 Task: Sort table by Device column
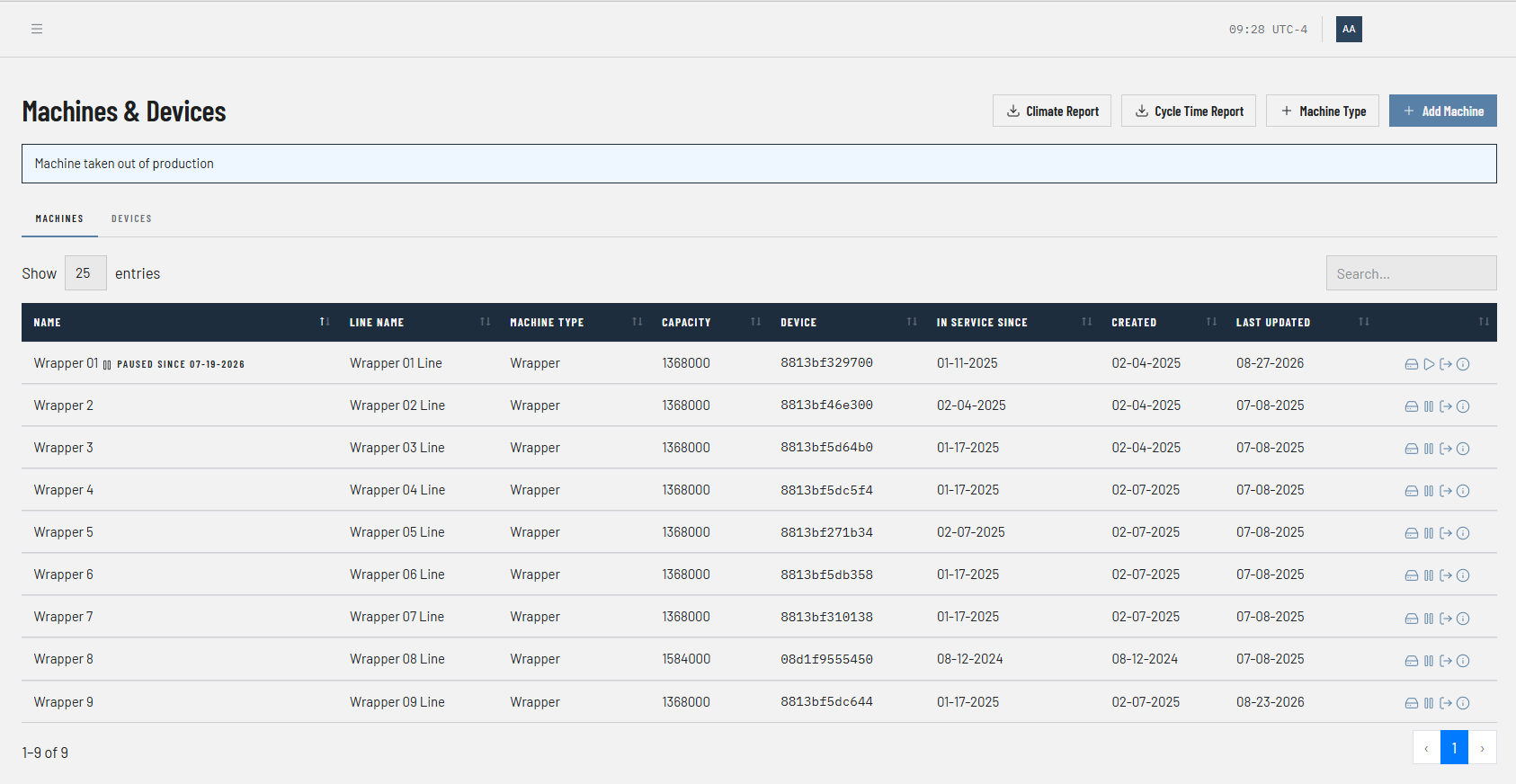coord(847,322)
